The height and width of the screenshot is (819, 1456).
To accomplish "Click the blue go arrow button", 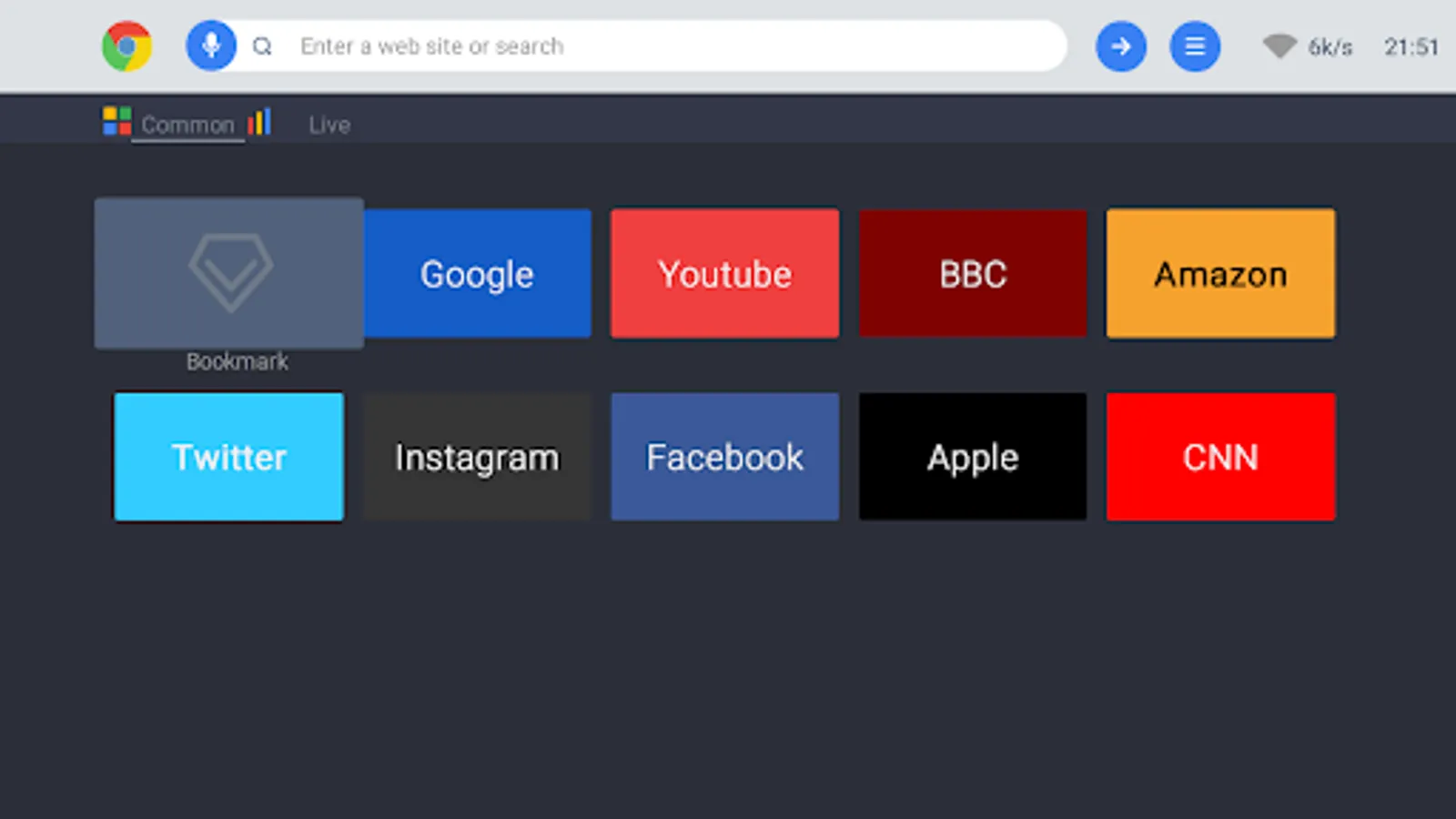I will (1121, 45).
